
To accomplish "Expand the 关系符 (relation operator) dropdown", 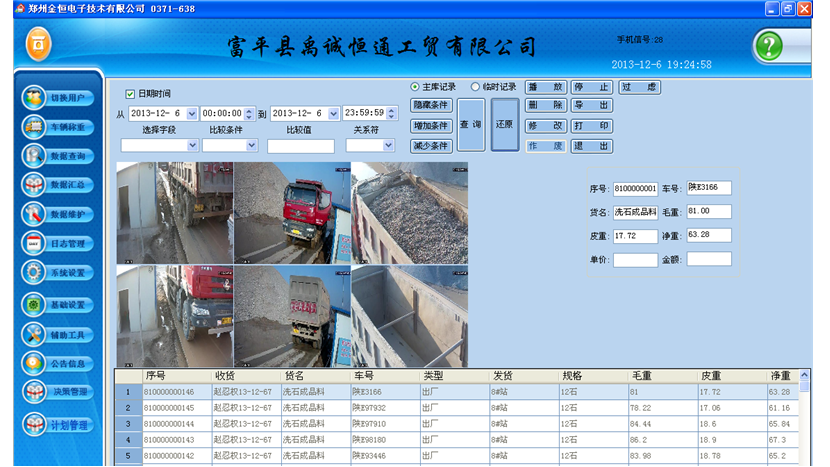I will pos(388,146).
